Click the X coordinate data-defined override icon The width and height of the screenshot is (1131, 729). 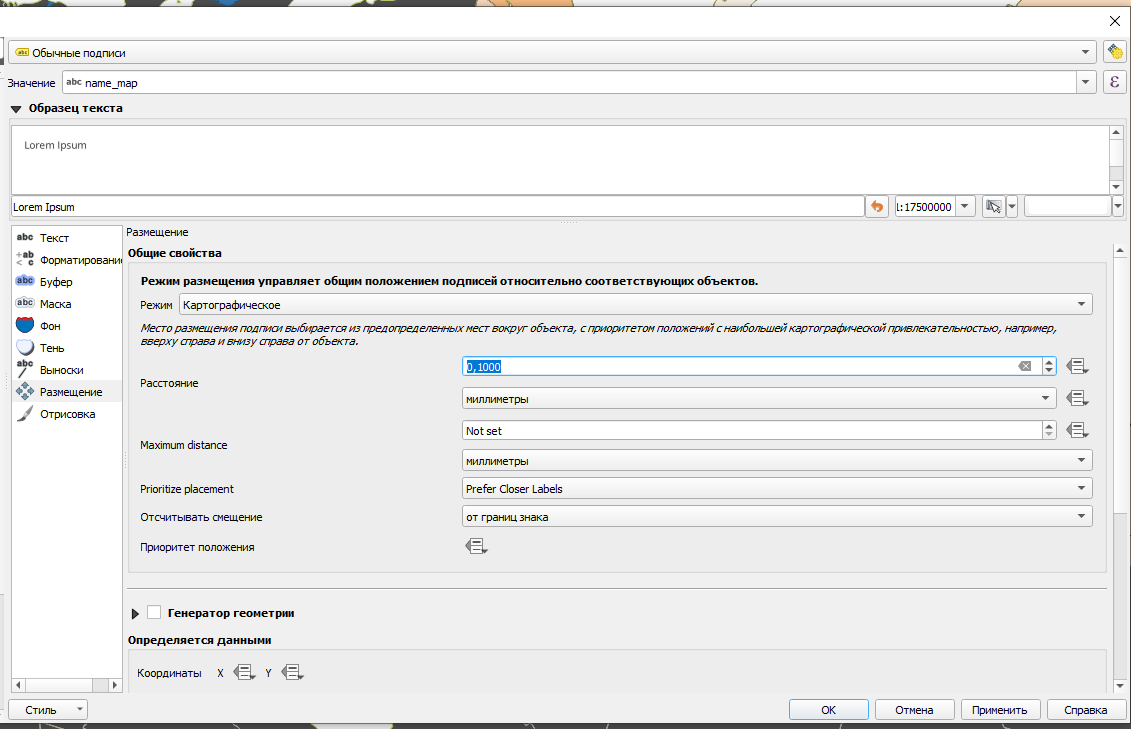tap(243, 673)
